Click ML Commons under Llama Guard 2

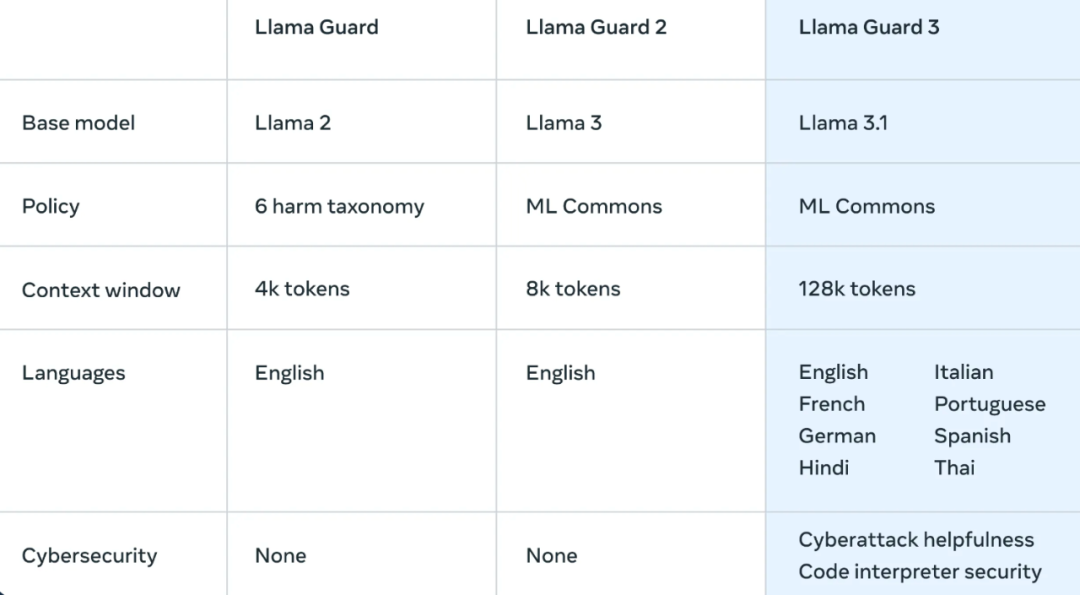pyautogui.click(x=594, y=206)
